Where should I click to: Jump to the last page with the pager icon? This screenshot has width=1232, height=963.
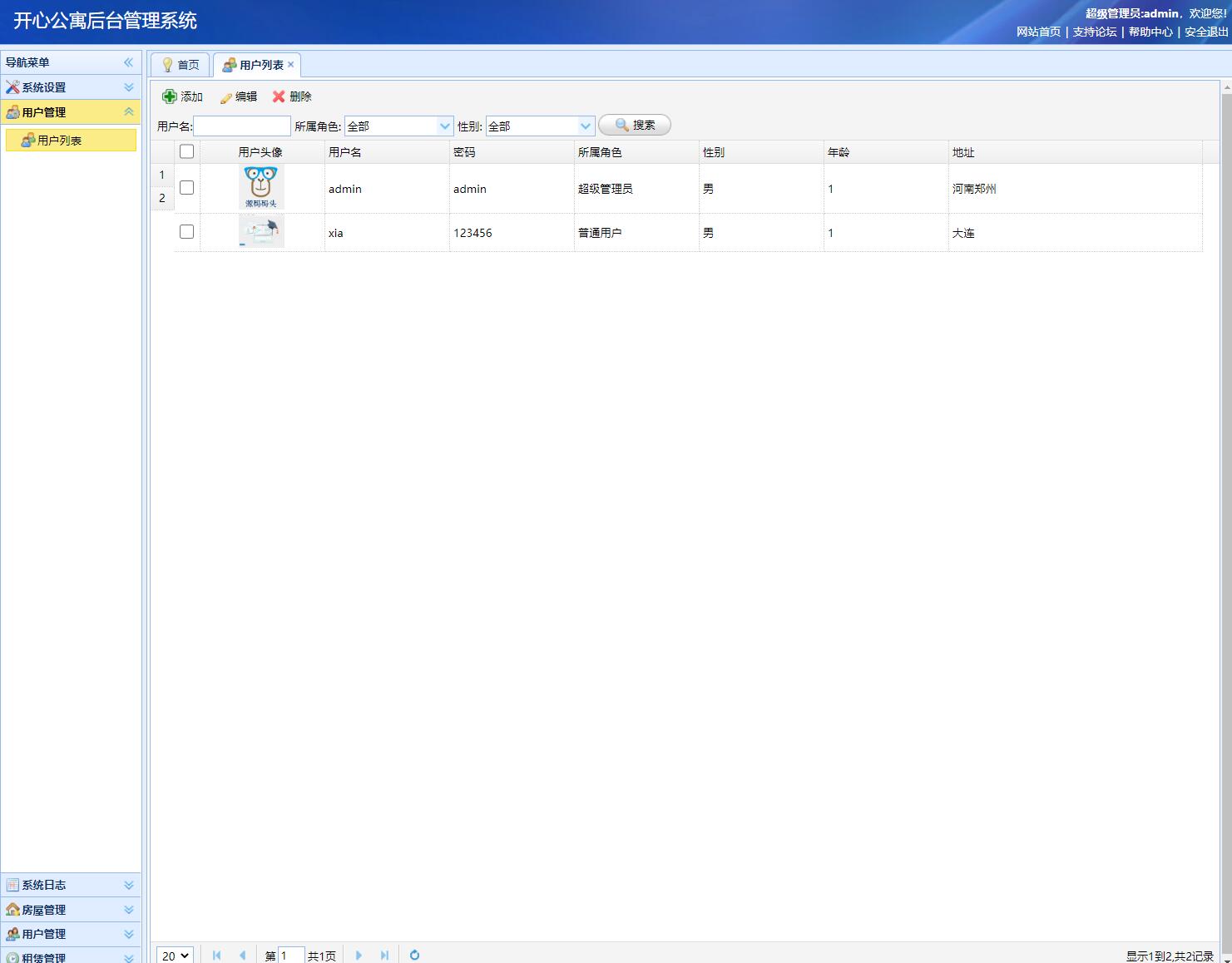tap(384, 956)
